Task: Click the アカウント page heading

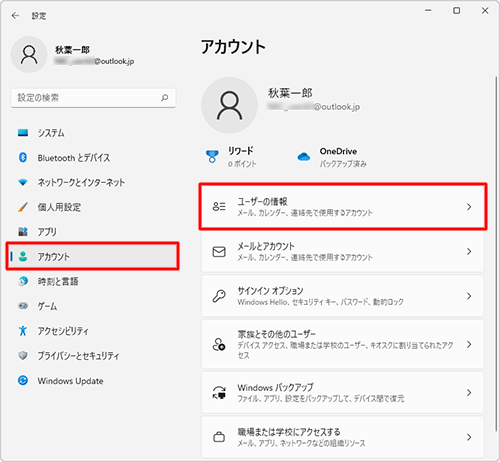Action: coord(233,47)
